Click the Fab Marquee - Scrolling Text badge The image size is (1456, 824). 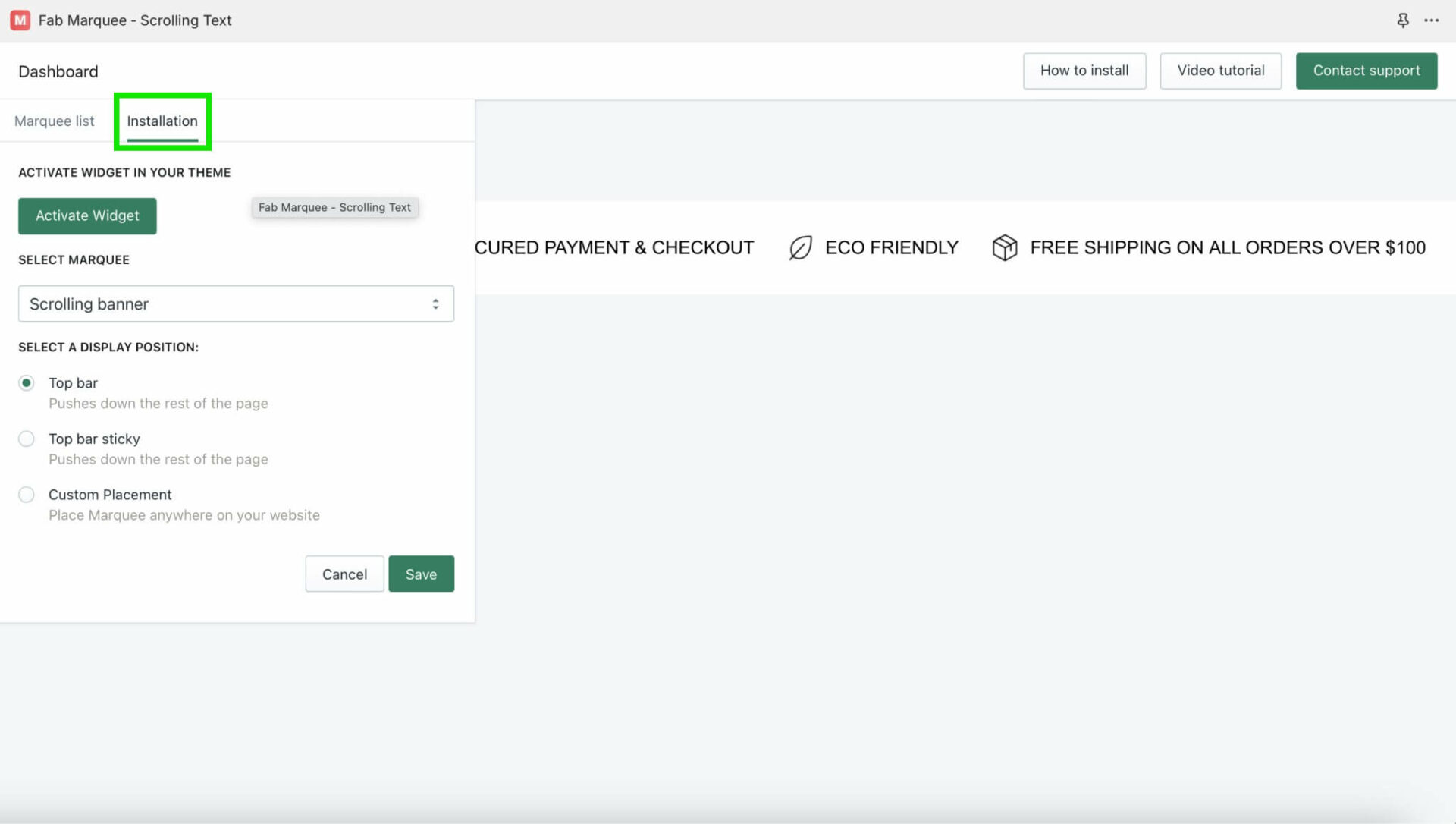[334, 207]
